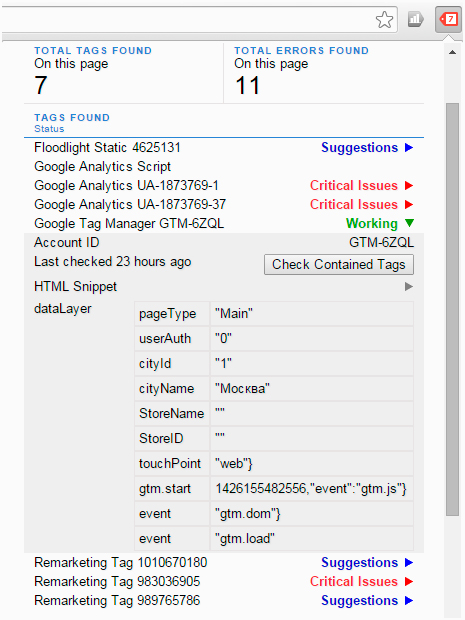Open the Tag Assistant extension icon

(448, 19)
